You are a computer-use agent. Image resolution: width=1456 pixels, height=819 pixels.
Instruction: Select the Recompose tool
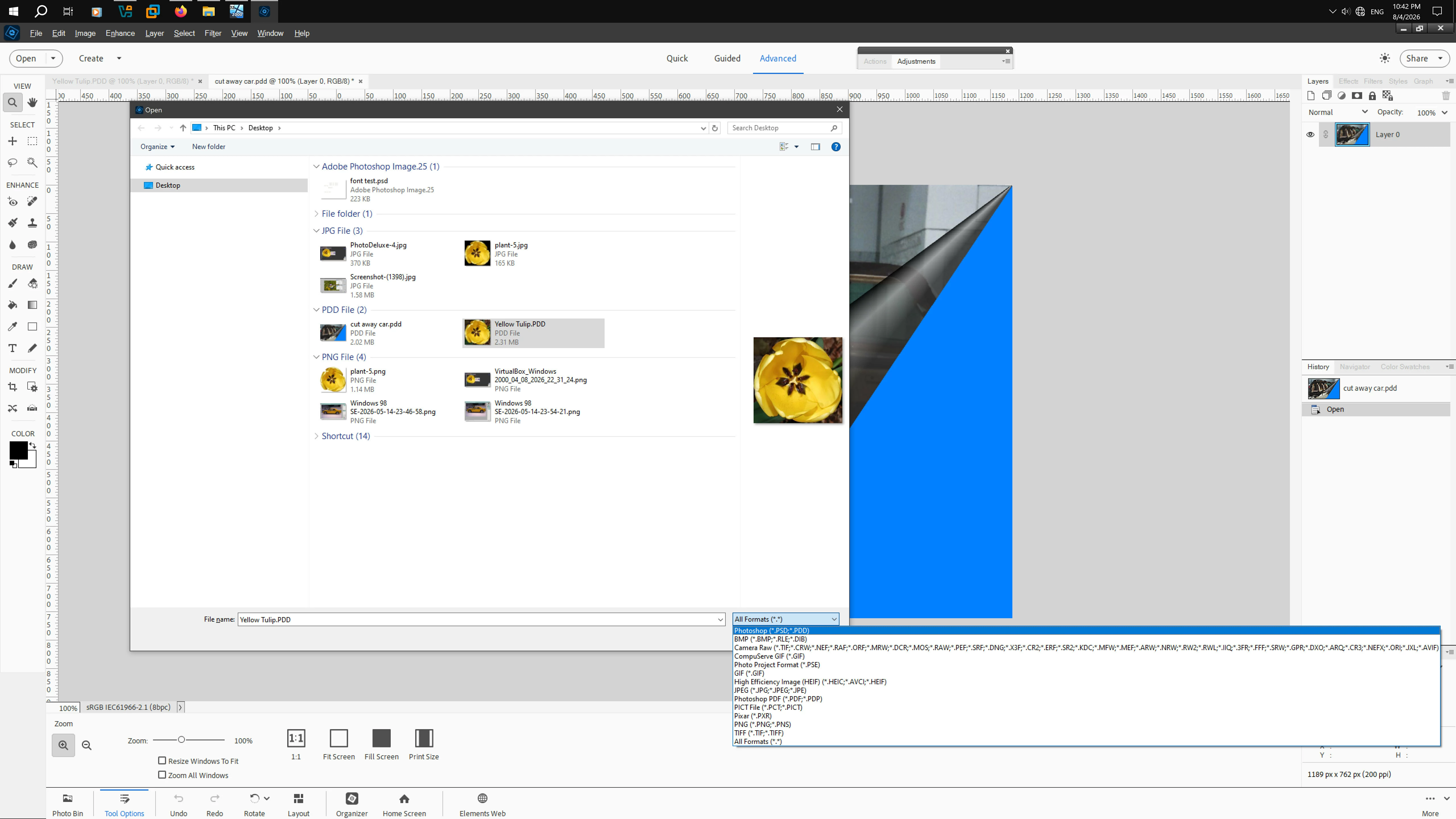coord(32,387)
